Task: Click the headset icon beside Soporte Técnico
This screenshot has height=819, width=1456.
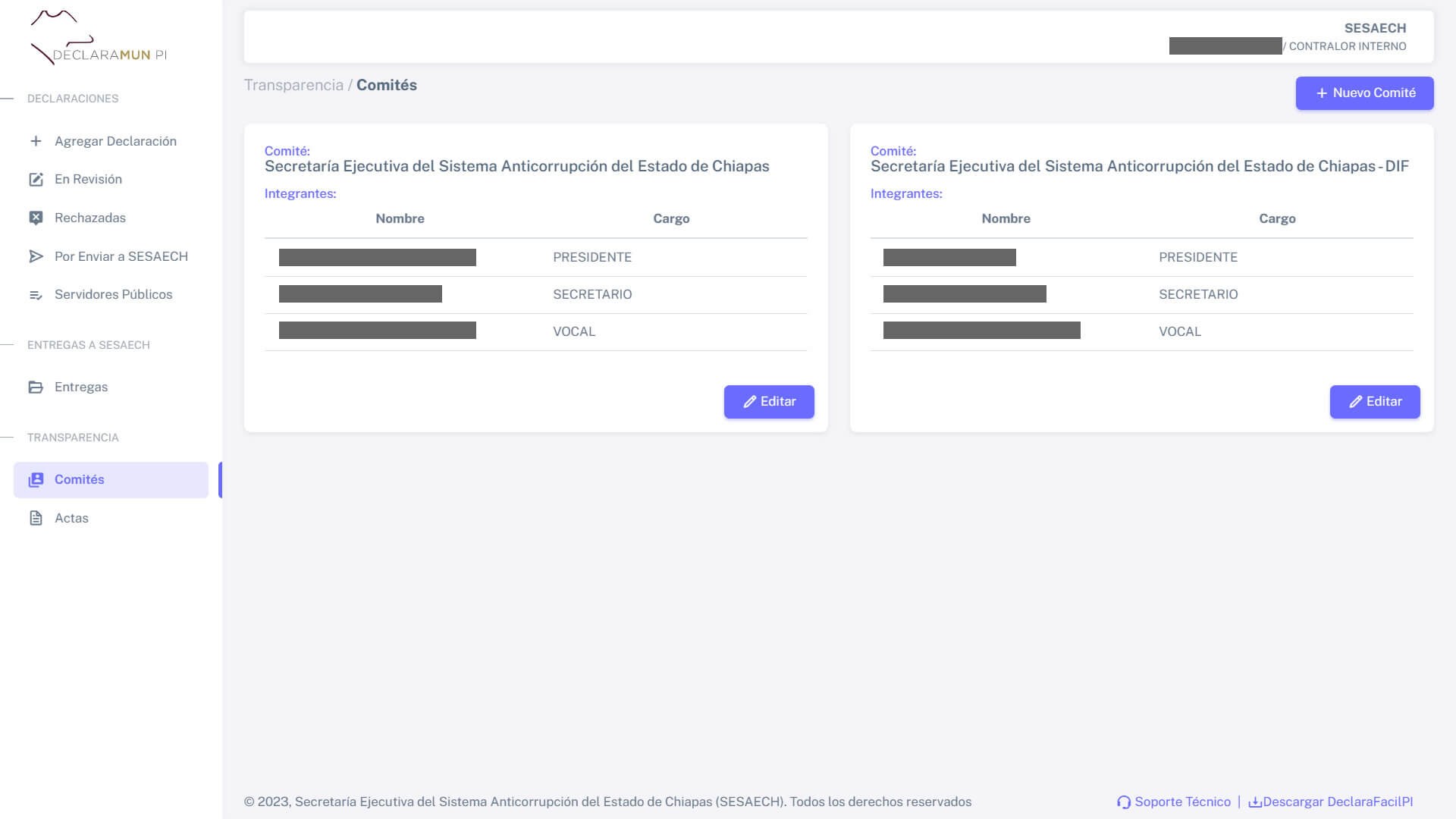Action: tap(1124, 802)
